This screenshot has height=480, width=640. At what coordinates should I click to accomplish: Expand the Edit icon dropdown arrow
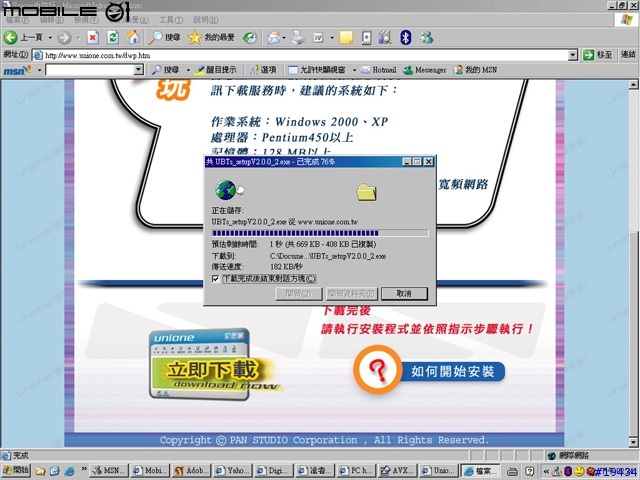click(332, 38)
